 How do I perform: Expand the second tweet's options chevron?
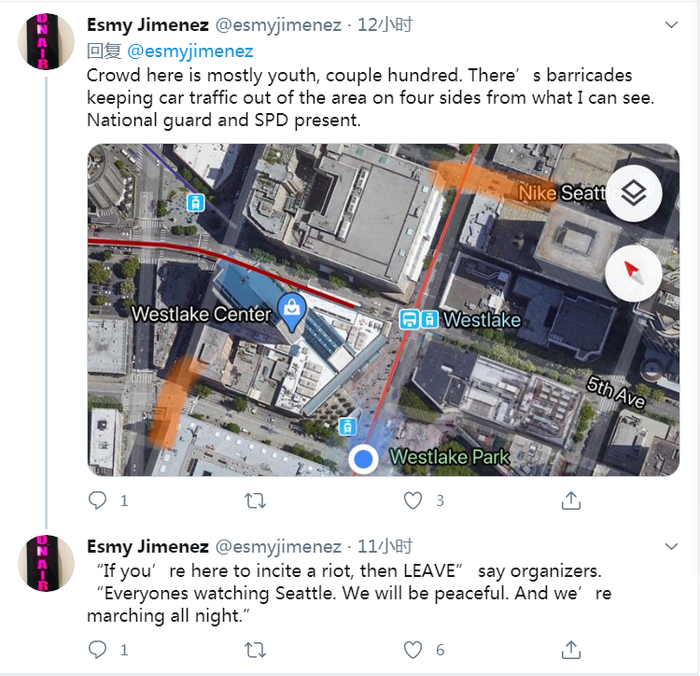pyautogui.click(x=672, y=546)
